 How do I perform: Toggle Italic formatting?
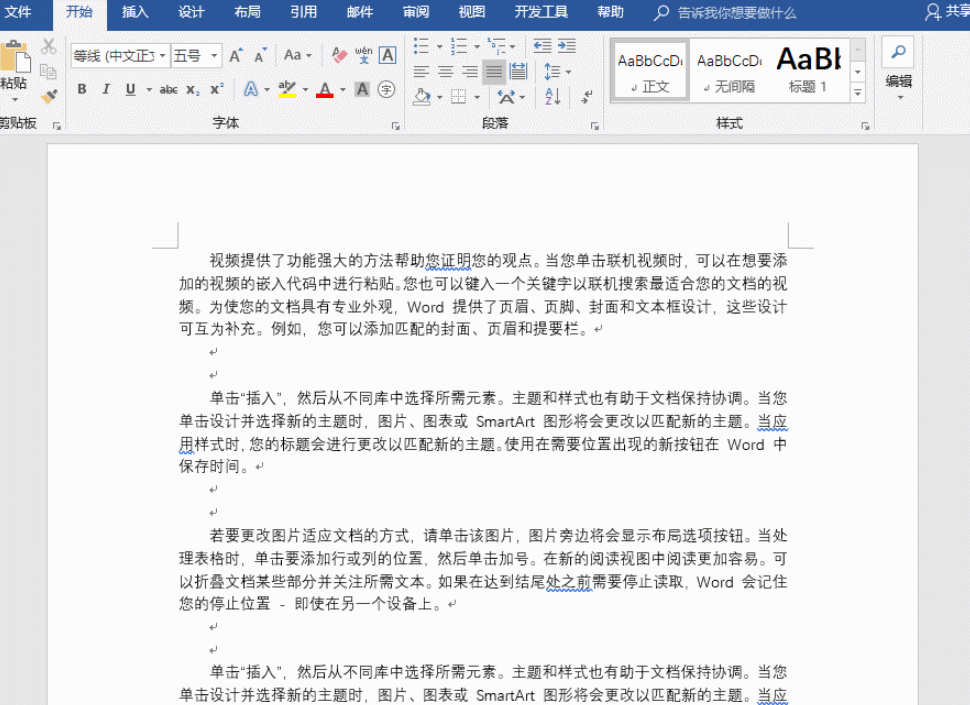coord(106,90)
